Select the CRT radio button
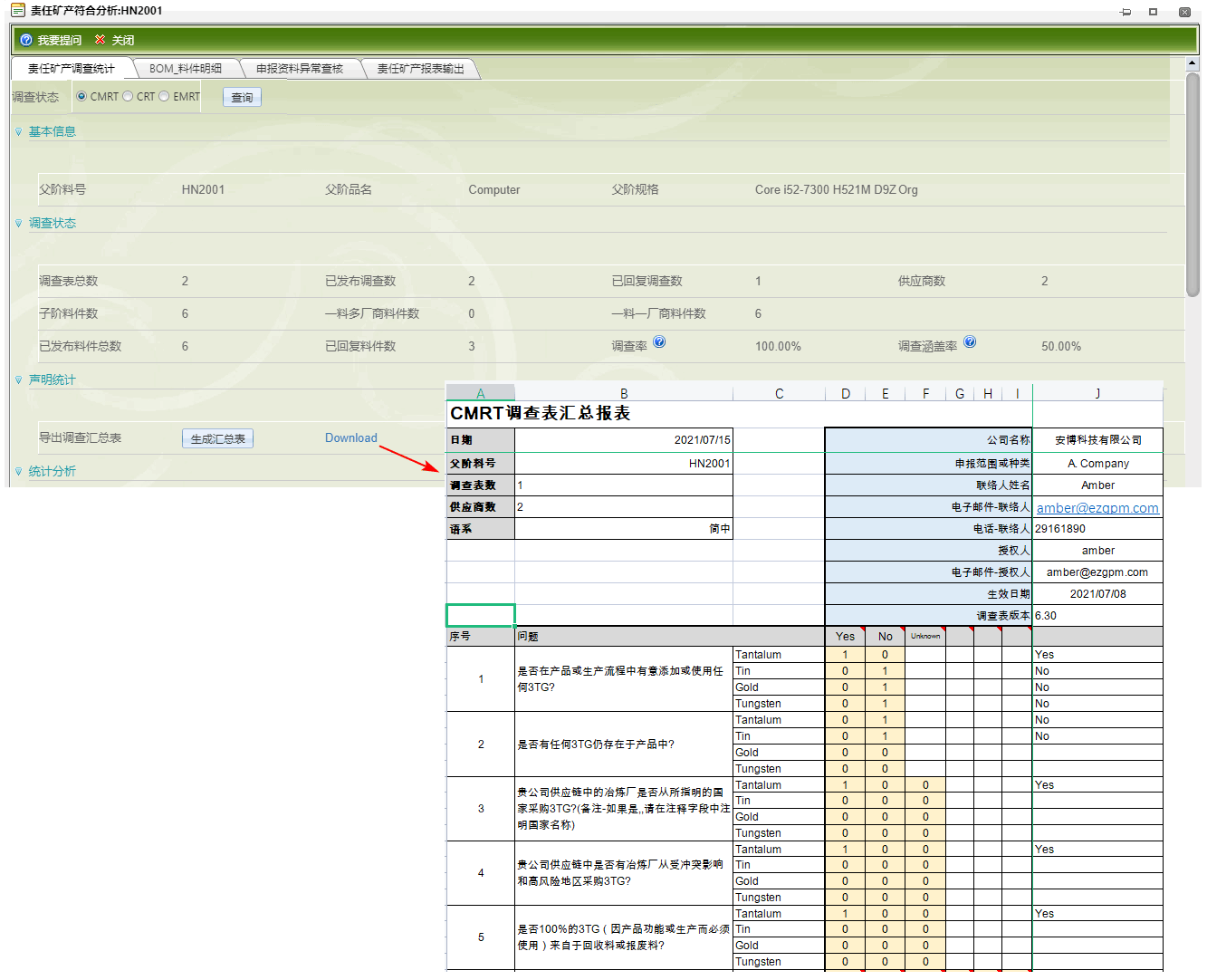1207x980 pixels. 128,96
